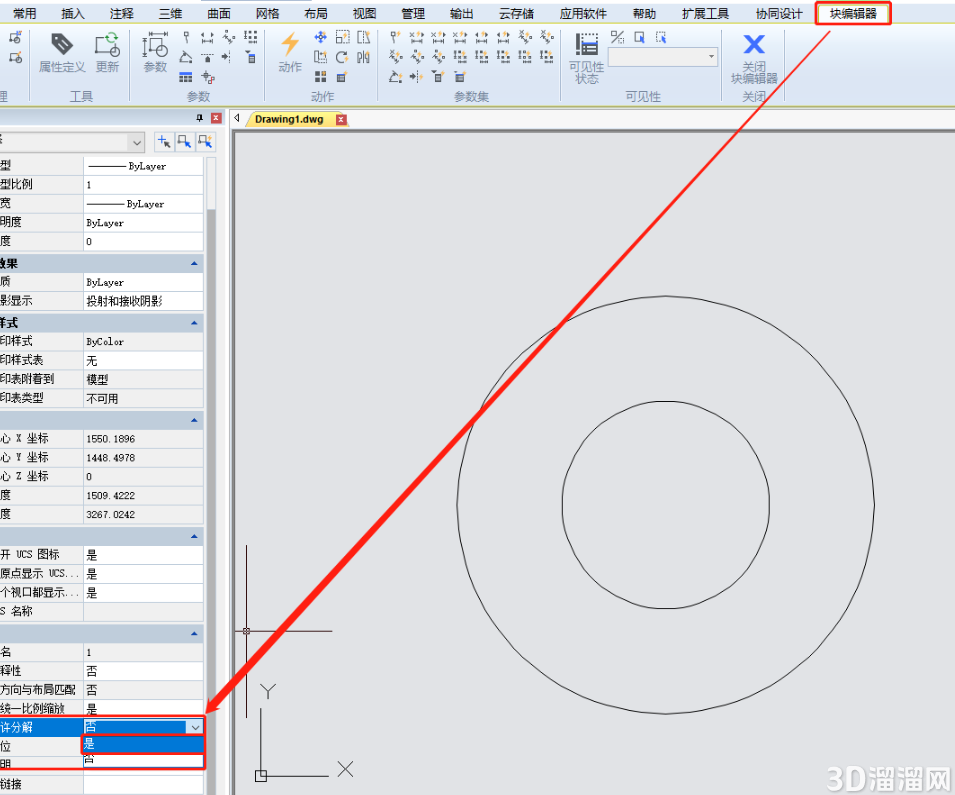The width and height of the screenshot is (955, 795).
Task: Click the ByColor plot style value
Action: [x=143, y=342]
